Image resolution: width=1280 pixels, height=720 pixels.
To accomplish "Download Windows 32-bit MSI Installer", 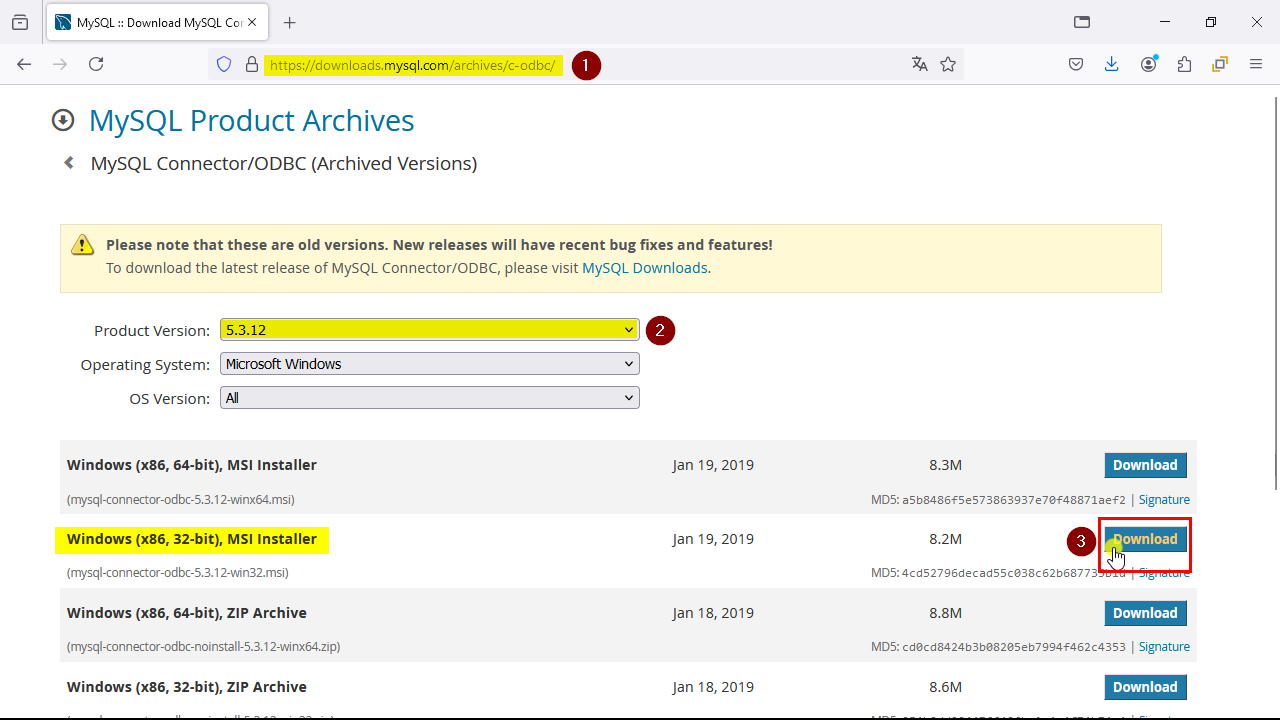I will coord(1145,539).
